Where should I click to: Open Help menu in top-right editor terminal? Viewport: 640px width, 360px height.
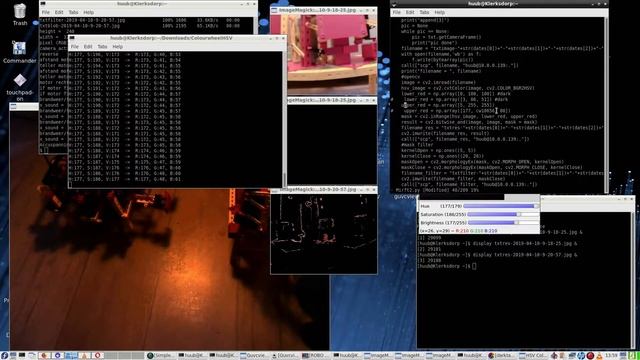[440, 12]
